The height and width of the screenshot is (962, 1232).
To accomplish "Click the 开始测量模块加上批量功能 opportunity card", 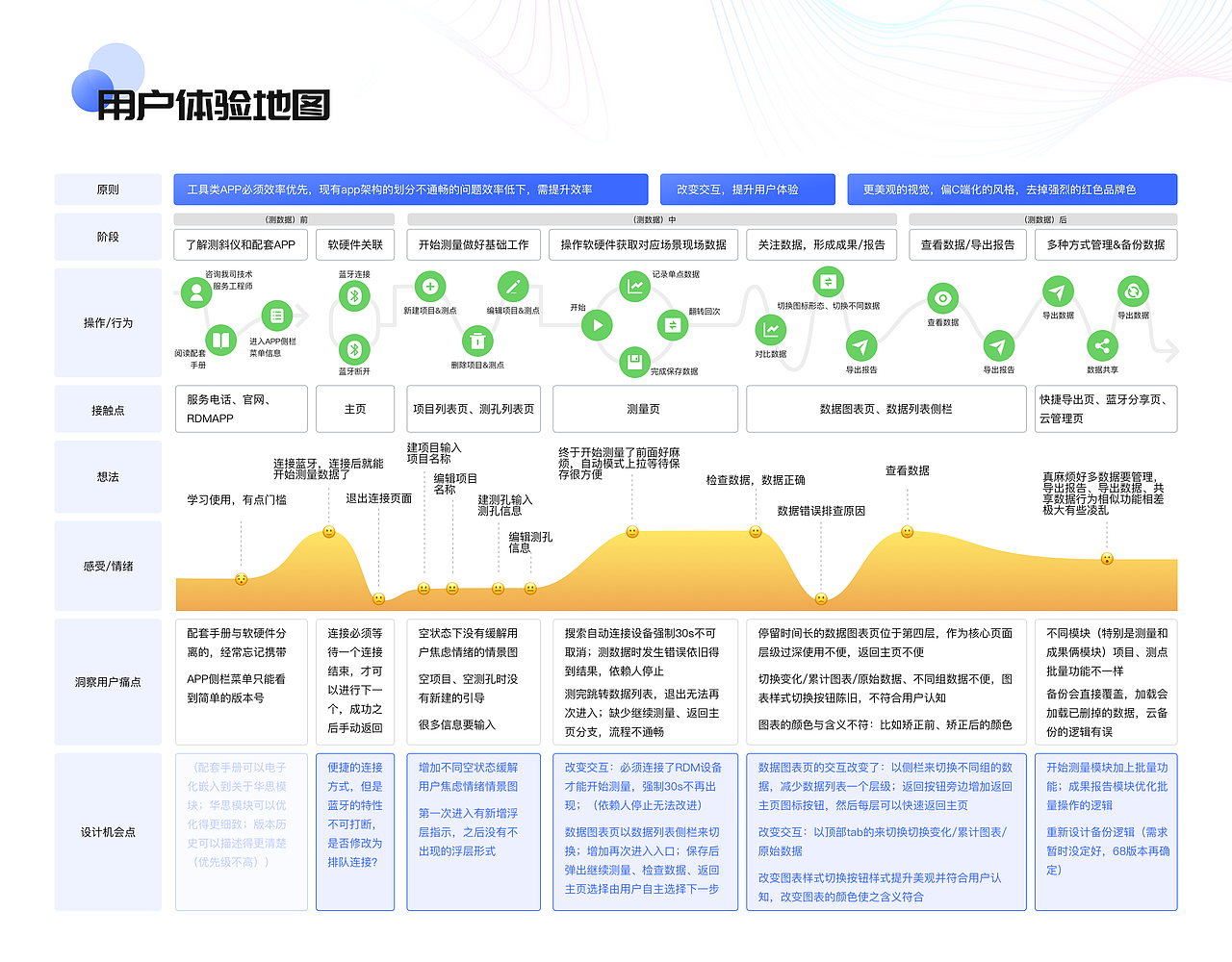I will tap(1106, 832).
